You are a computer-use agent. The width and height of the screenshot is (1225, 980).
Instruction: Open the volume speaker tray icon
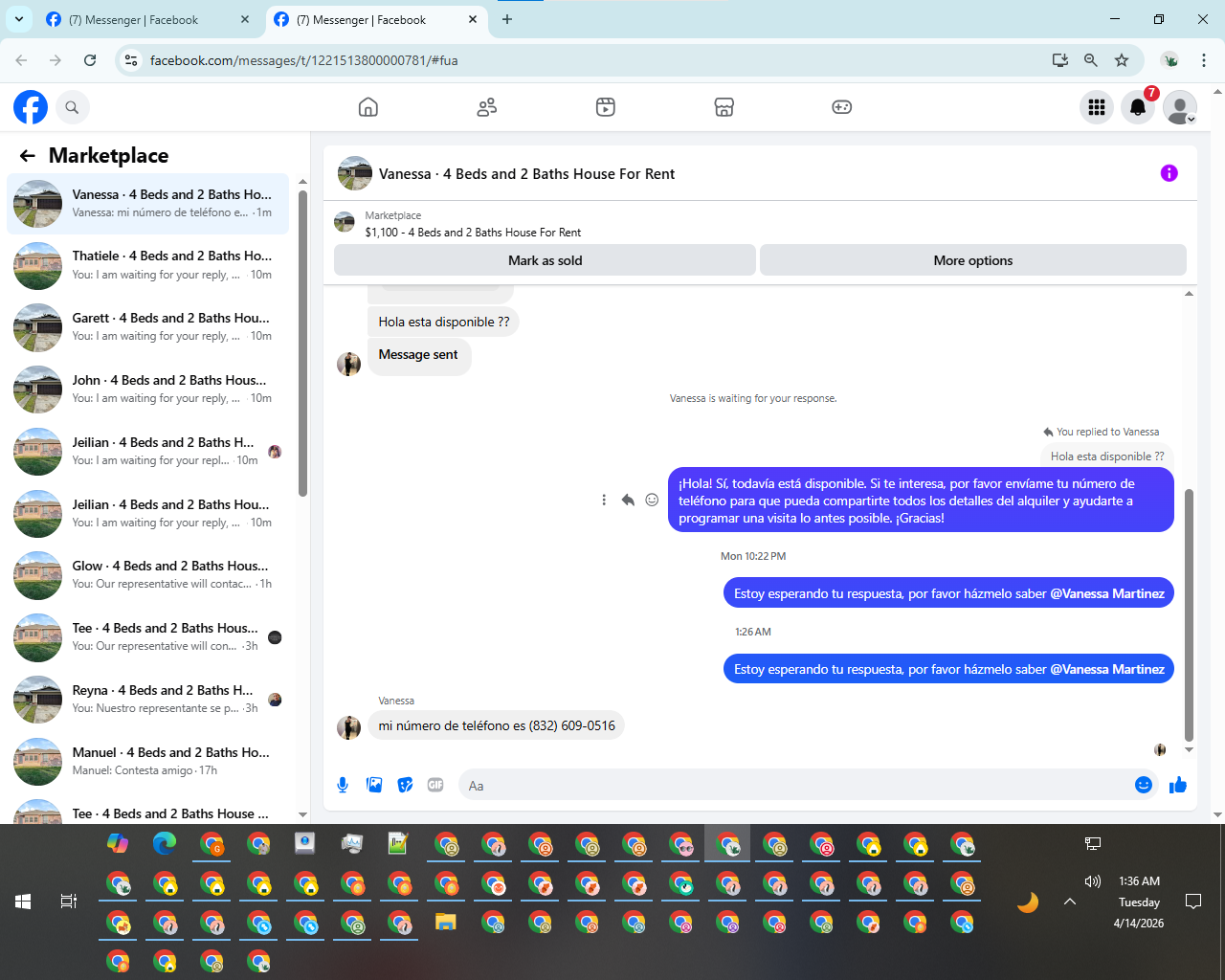coord(1092,881)
